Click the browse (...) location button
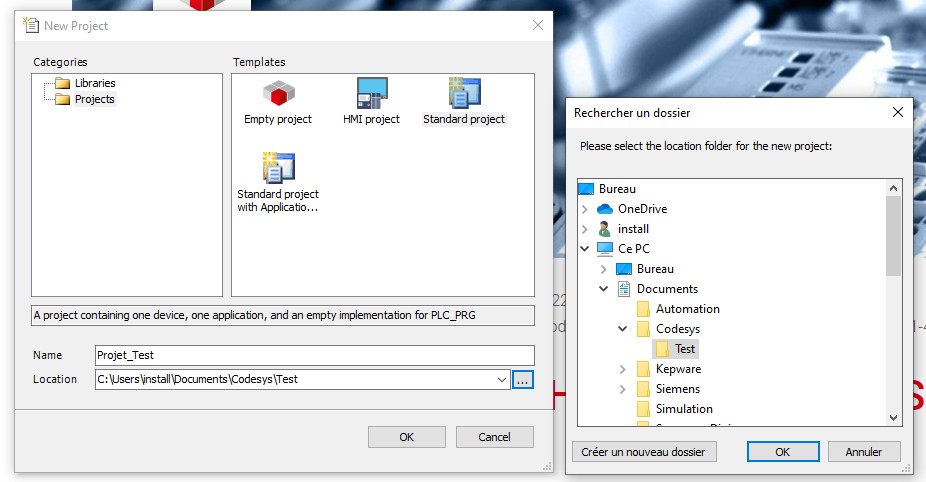This screenshot has height=482, width=926. point(523,380)
